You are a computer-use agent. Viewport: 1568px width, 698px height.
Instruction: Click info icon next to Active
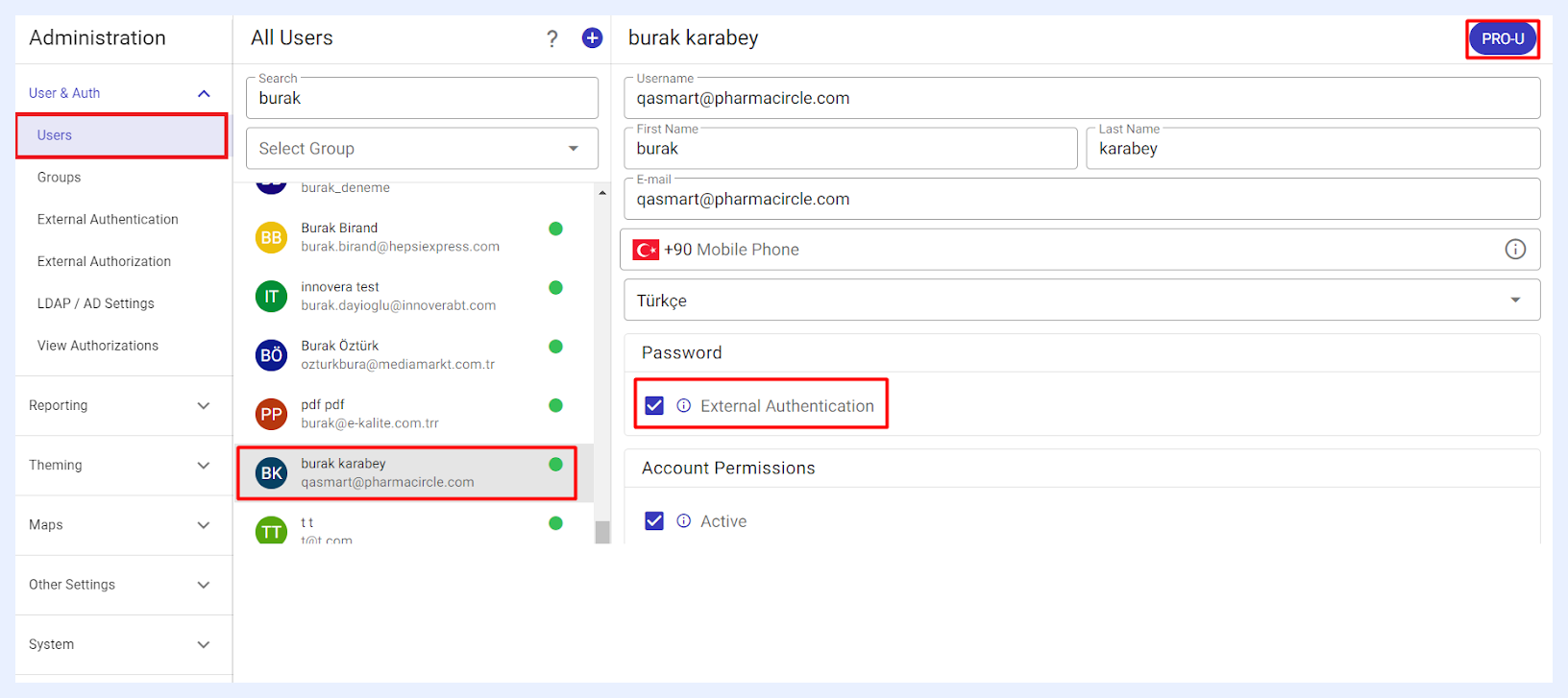(x=684, y=521)
